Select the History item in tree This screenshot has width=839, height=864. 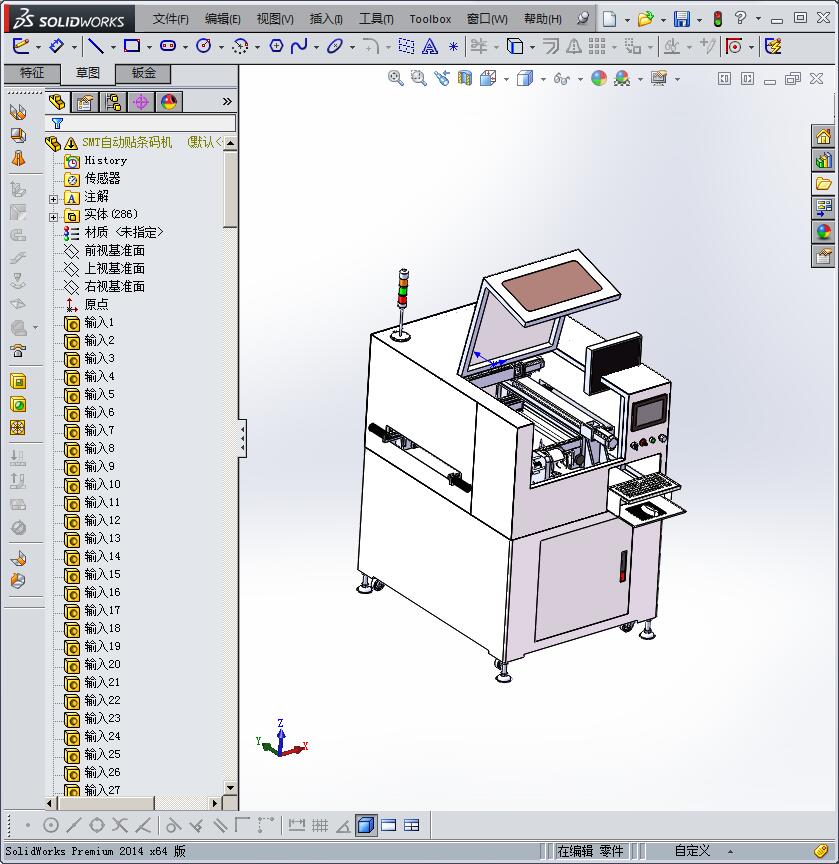click(x=105, y=160)
